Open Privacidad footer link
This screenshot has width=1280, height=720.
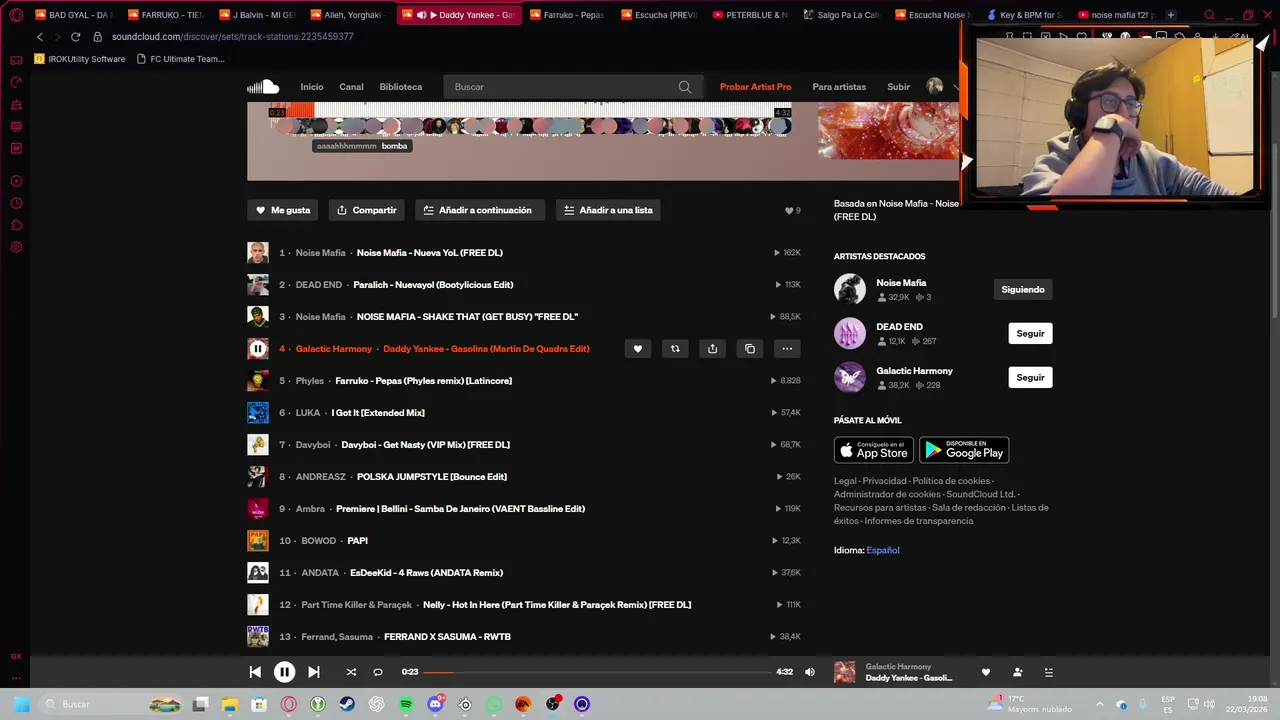pos(884,481)
